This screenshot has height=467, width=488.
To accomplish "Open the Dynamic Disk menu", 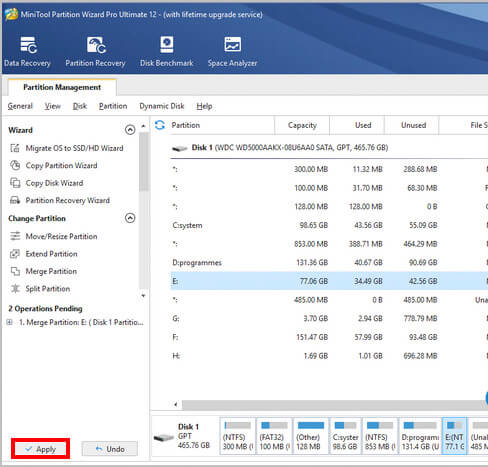I will pos(162,106).
